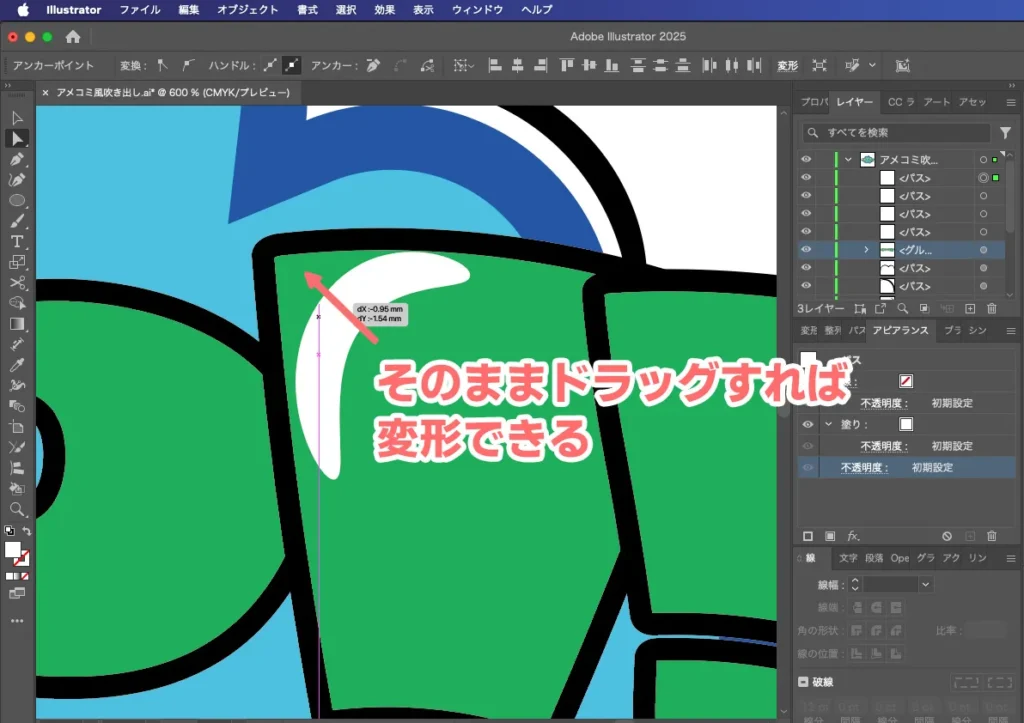Viewport: 1024px width, 723px height.
Task: Collapse the アメコミ吹き出し layer group
Action: pyautogui.click(x=848, y=160)
